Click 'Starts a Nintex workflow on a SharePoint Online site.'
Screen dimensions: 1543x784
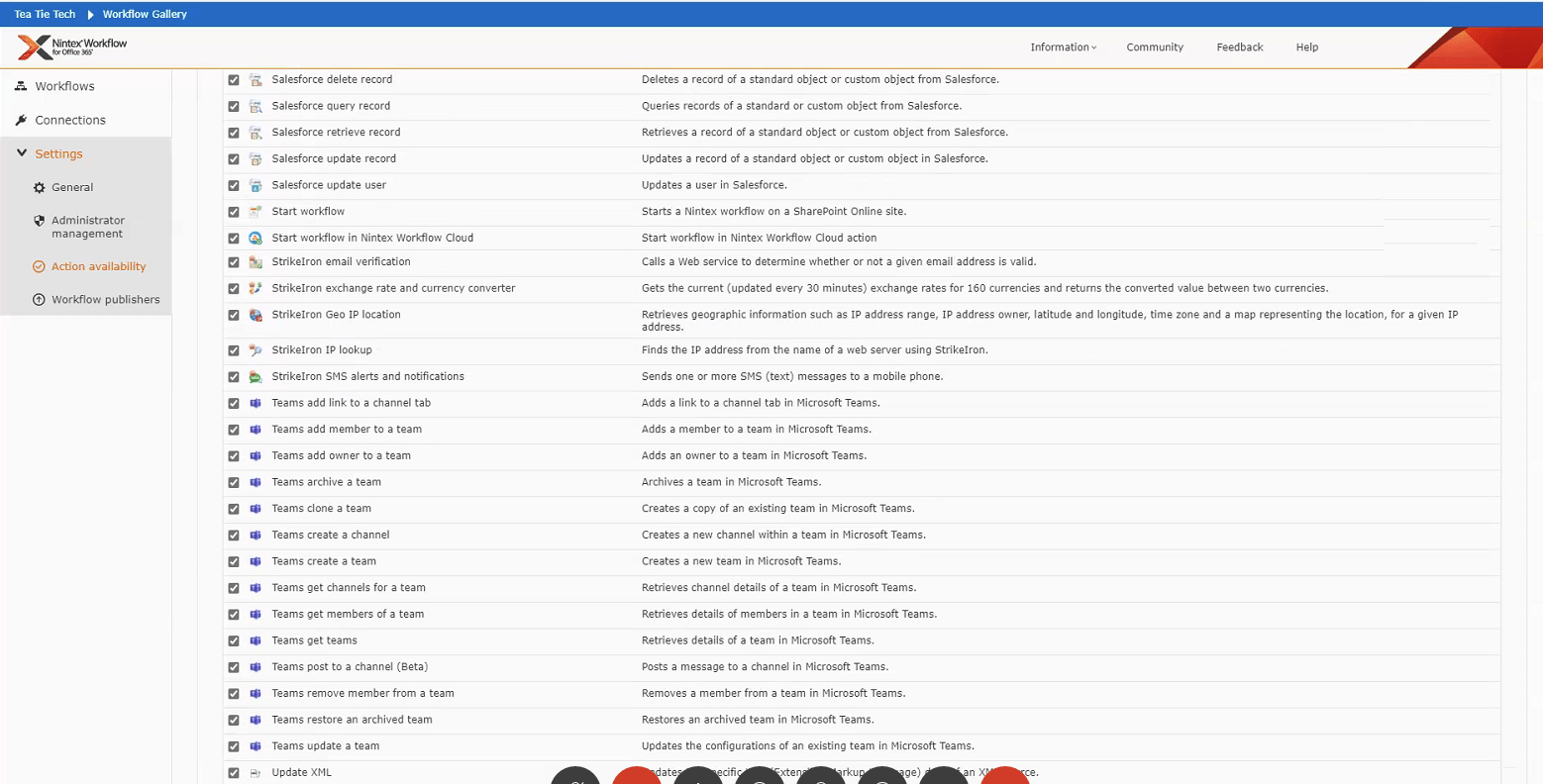(773, 211)
